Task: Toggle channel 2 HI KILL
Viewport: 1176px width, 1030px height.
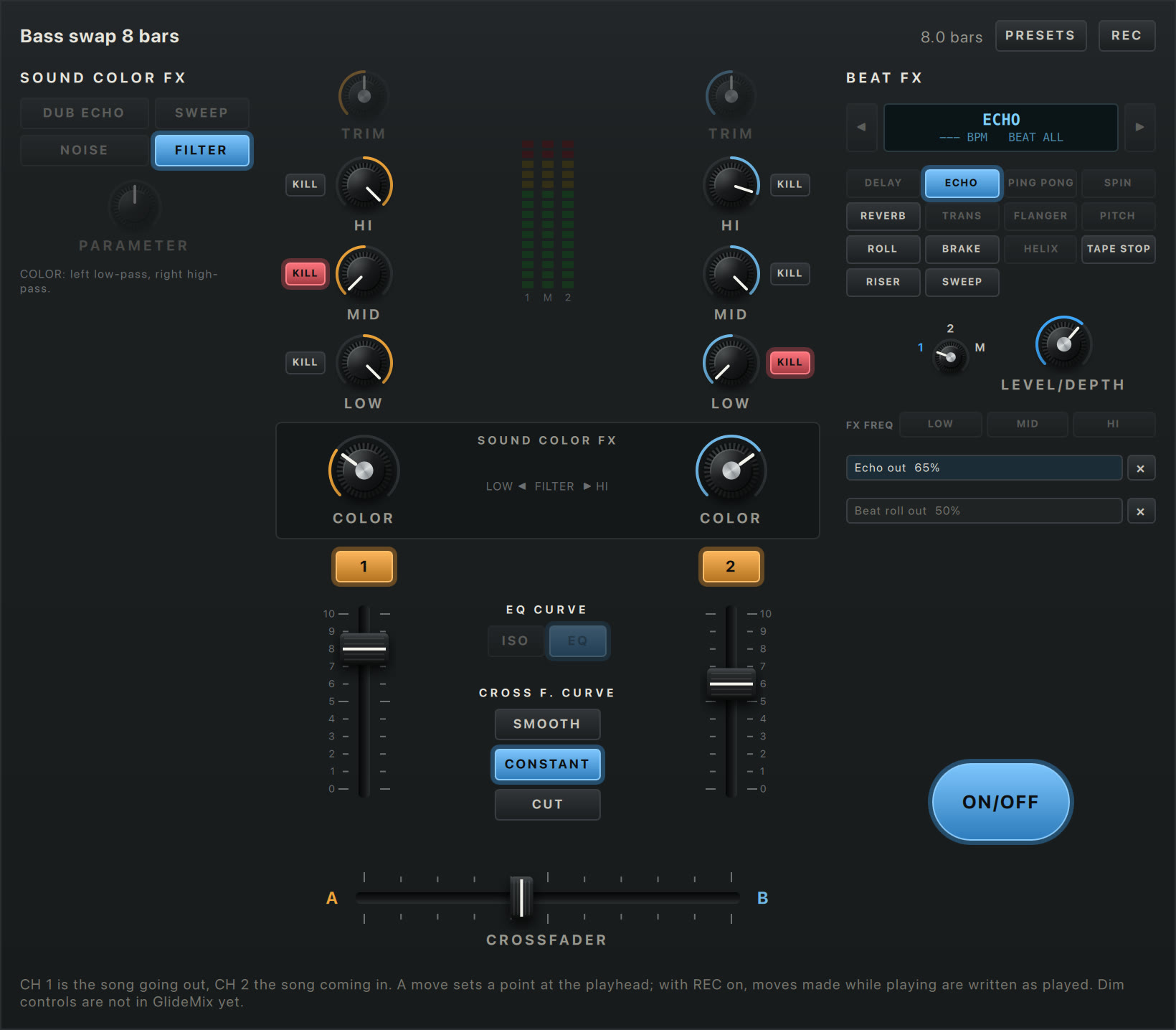Action: click(789, 184)
